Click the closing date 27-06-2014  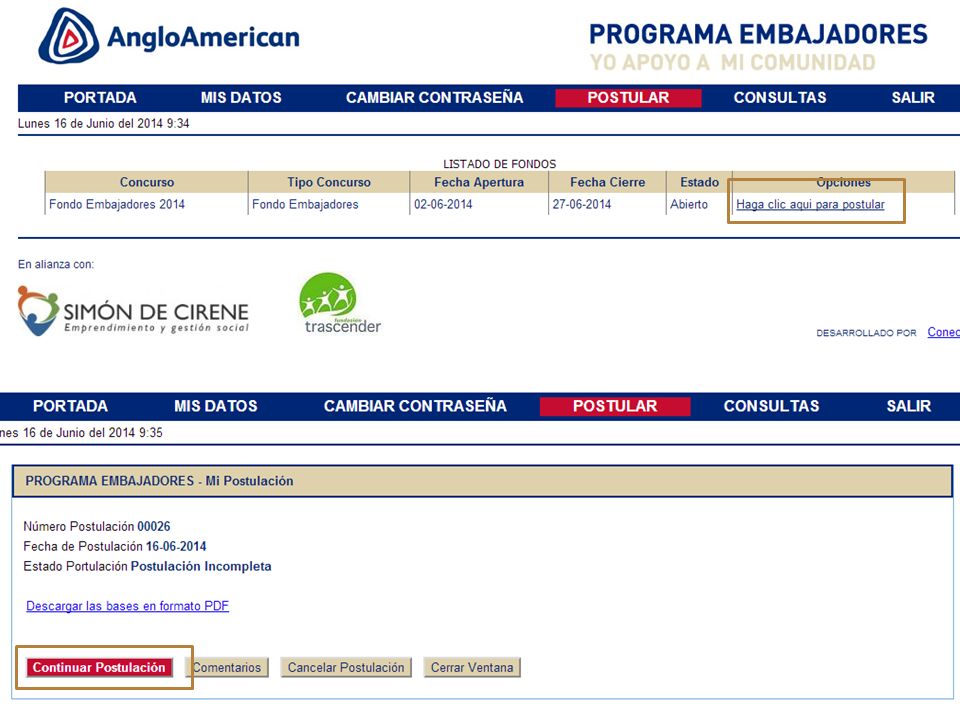click(582, 204)
